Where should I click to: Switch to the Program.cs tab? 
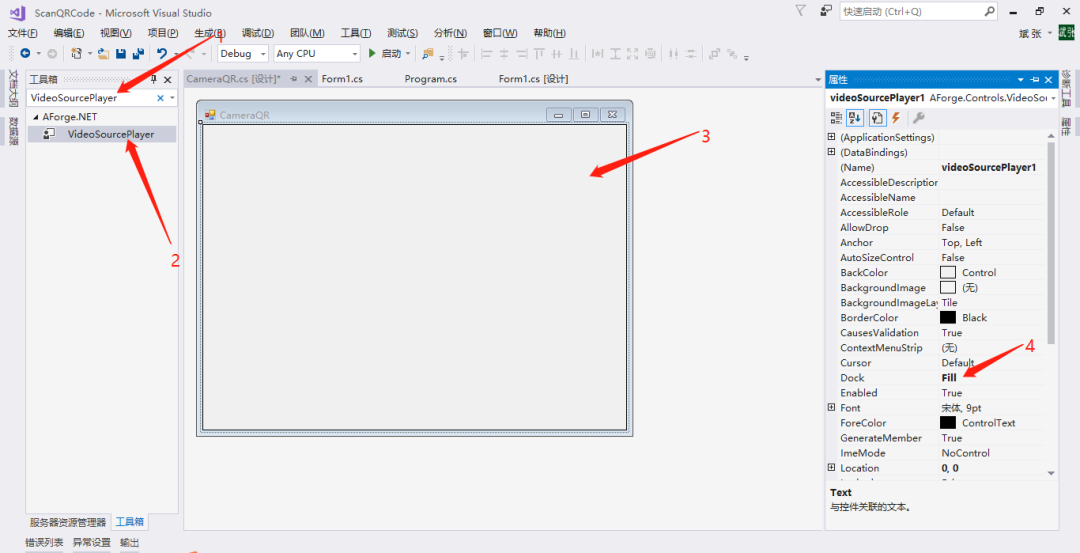pyautogui.click(x=430, y=79)
